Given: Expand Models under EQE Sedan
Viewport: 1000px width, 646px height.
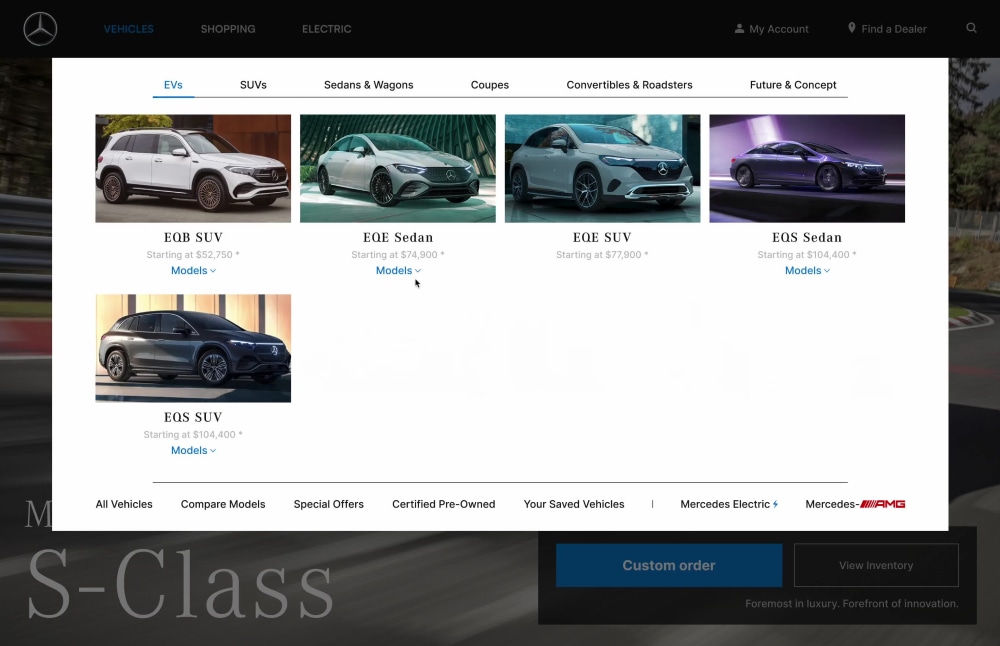Looking at the screenshot, I should pyautogui.click(x=398, y=270).
